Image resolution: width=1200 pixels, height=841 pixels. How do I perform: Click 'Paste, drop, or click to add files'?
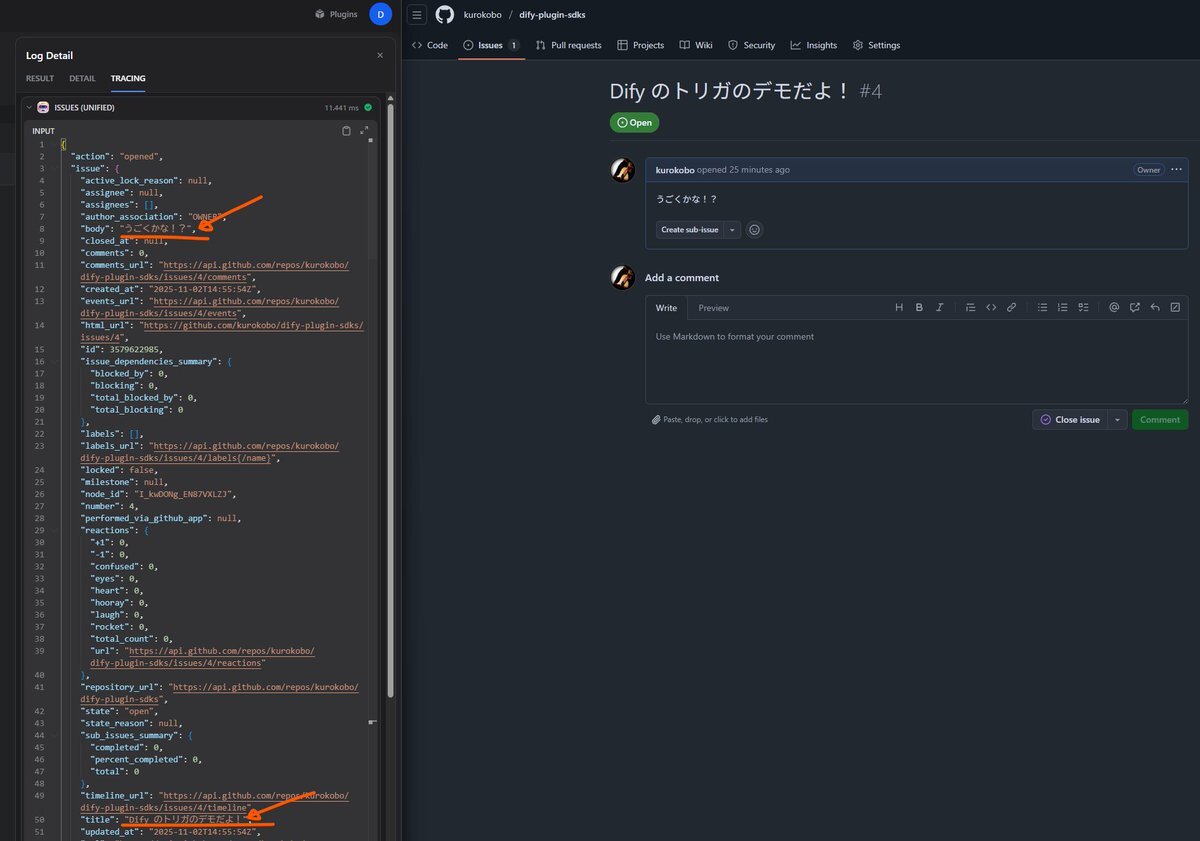[710, 420]
